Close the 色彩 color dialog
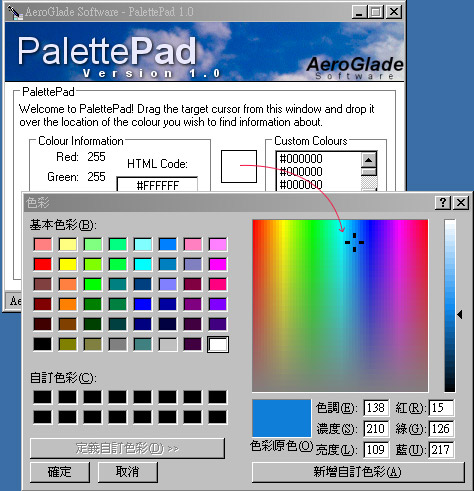The width and height of the screenshot is (474, 491). [461, 202]
